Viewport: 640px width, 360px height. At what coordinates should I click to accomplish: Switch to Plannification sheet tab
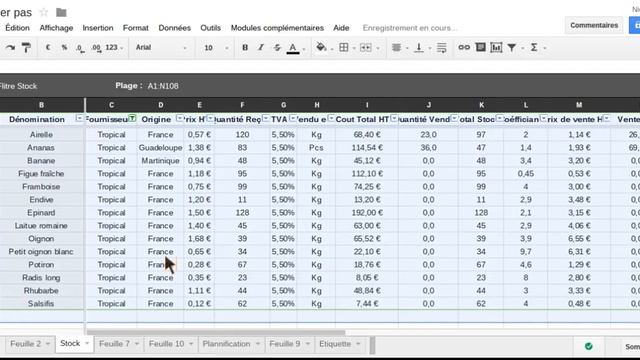227,344
